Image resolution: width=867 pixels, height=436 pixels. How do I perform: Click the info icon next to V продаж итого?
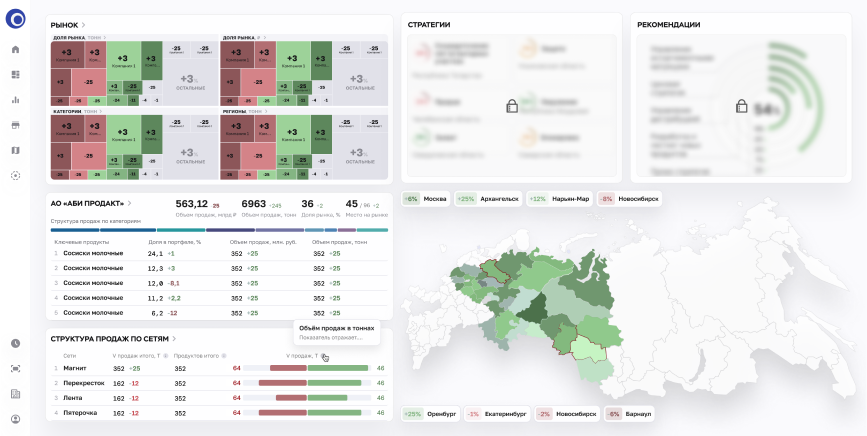[162, 355]
